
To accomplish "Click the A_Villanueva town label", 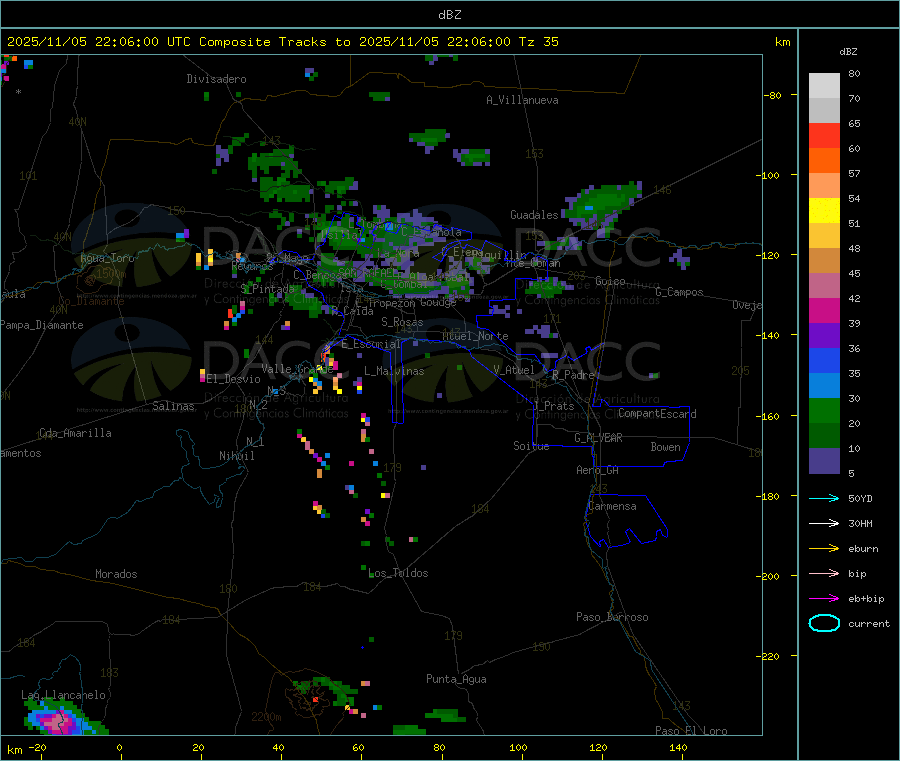I will click(x=522, y=100).
